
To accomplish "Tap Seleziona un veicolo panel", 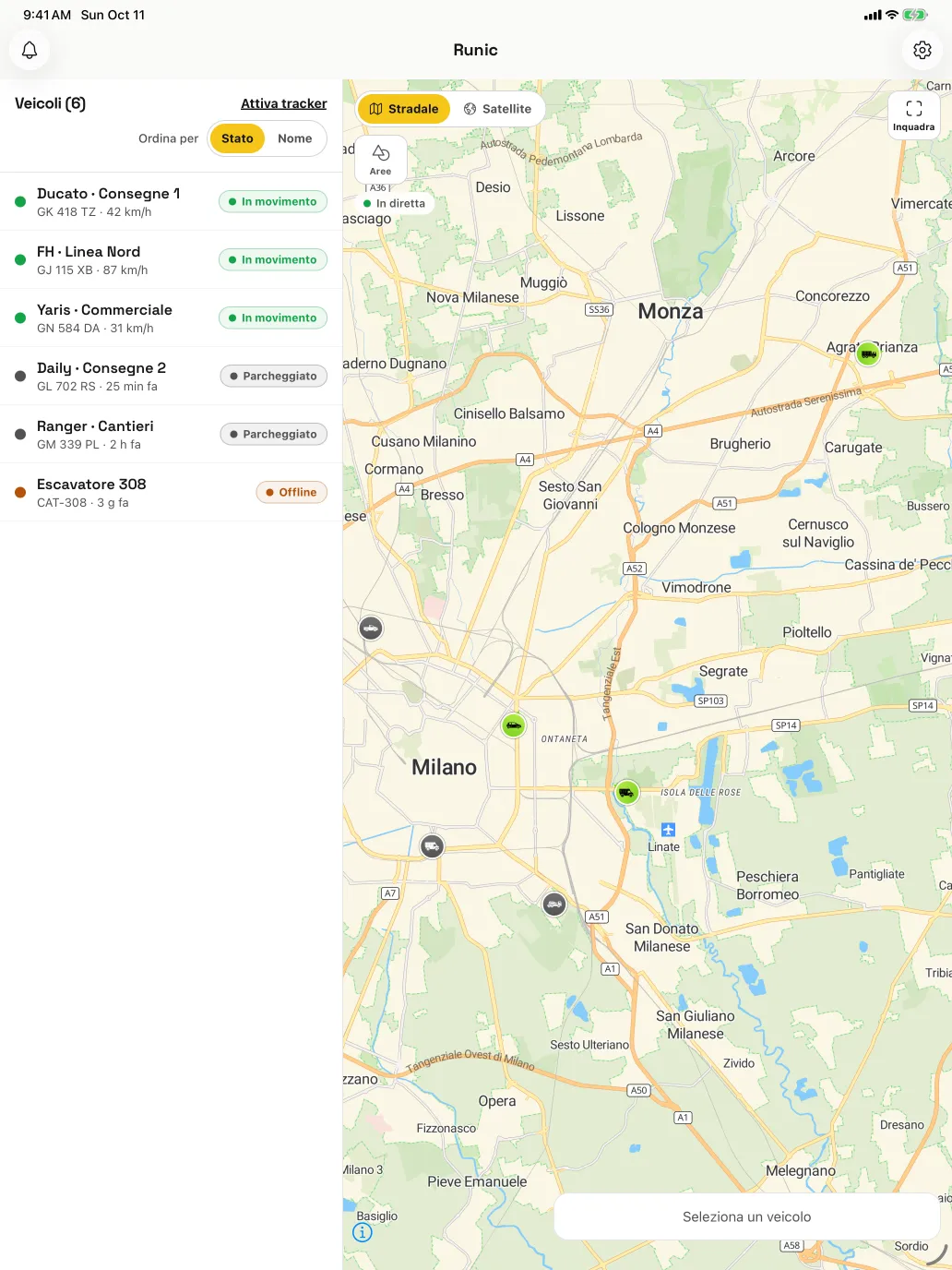I will click(x=747, y=1216).
